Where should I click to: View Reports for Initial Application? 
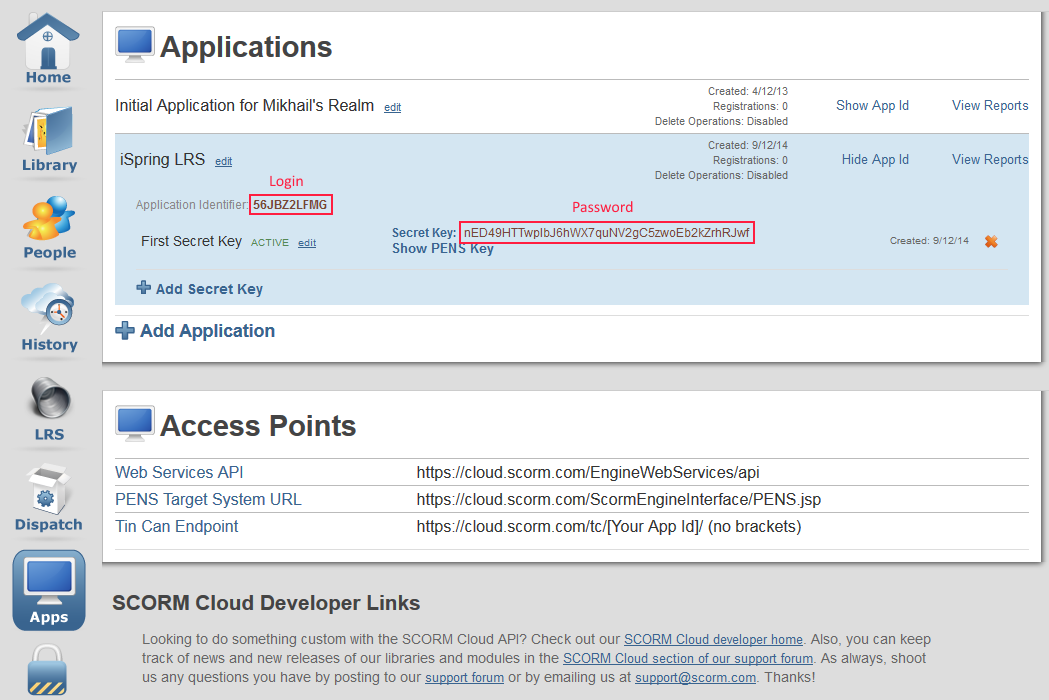989,105
